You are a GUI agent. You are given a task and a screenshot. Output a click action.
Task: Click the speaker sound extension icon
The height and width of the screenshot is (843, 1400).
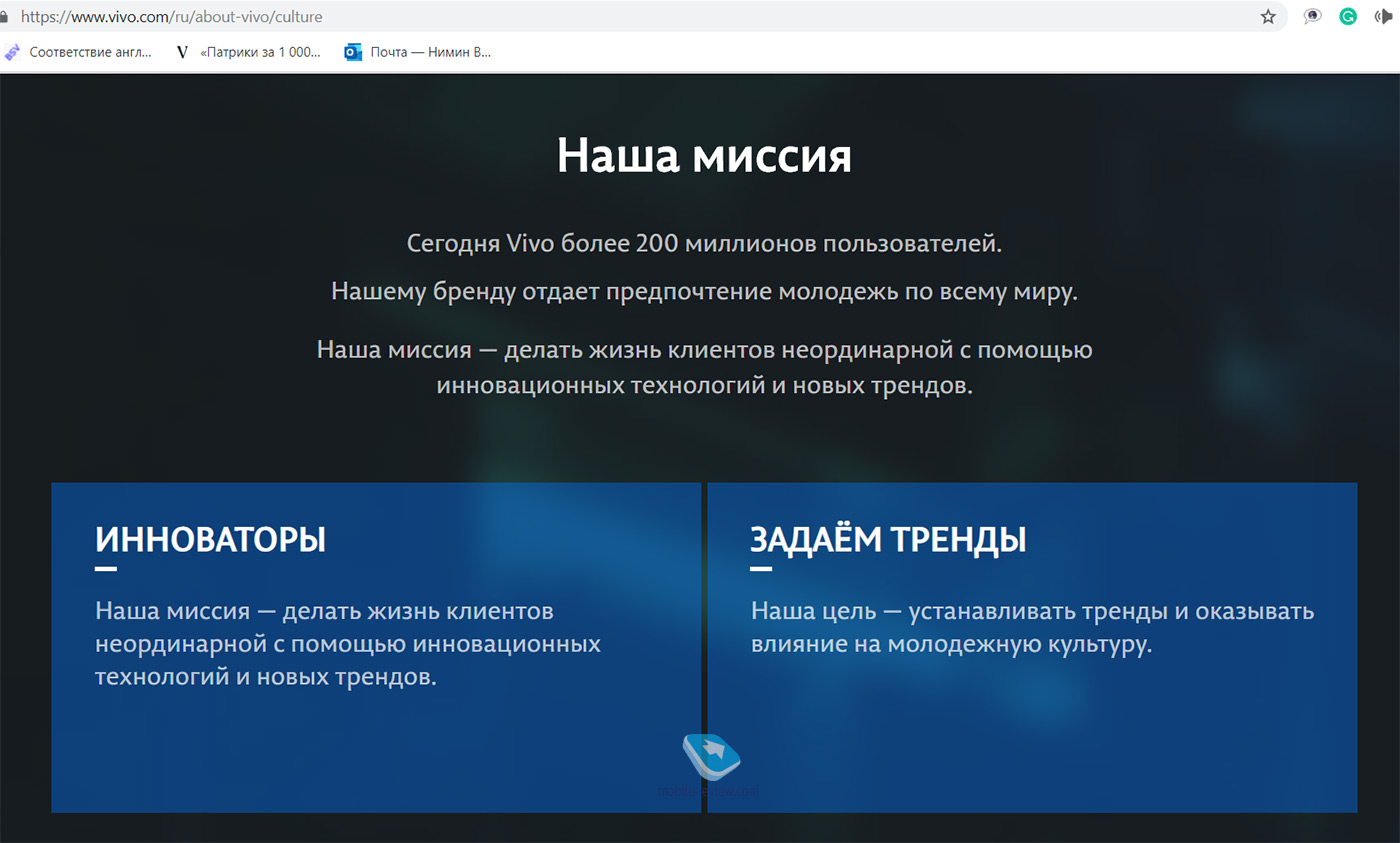tap(1383, 17)
